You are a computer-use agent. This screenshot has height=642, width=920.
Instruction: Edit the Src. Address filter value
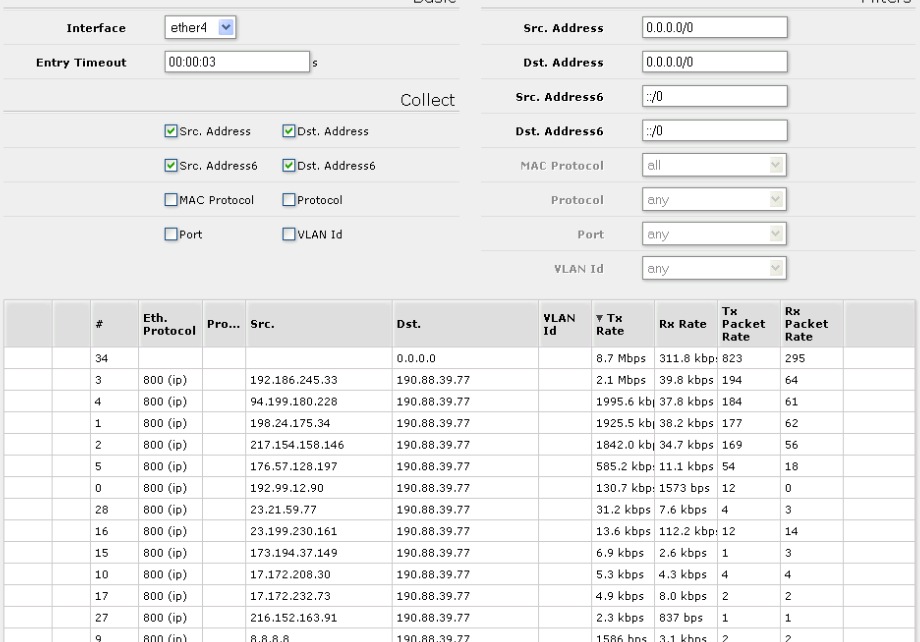tap(714, 27)
